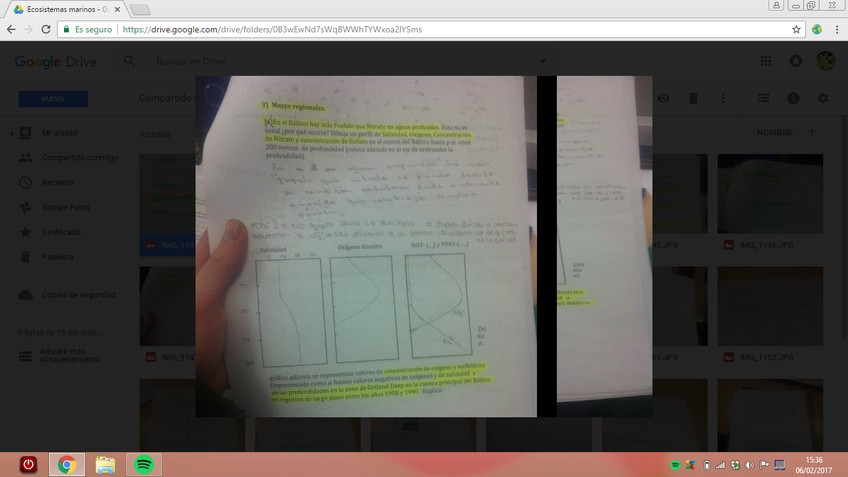Click the Es seguro security indicator
The image size is (848, 477).
pos(88,30)
